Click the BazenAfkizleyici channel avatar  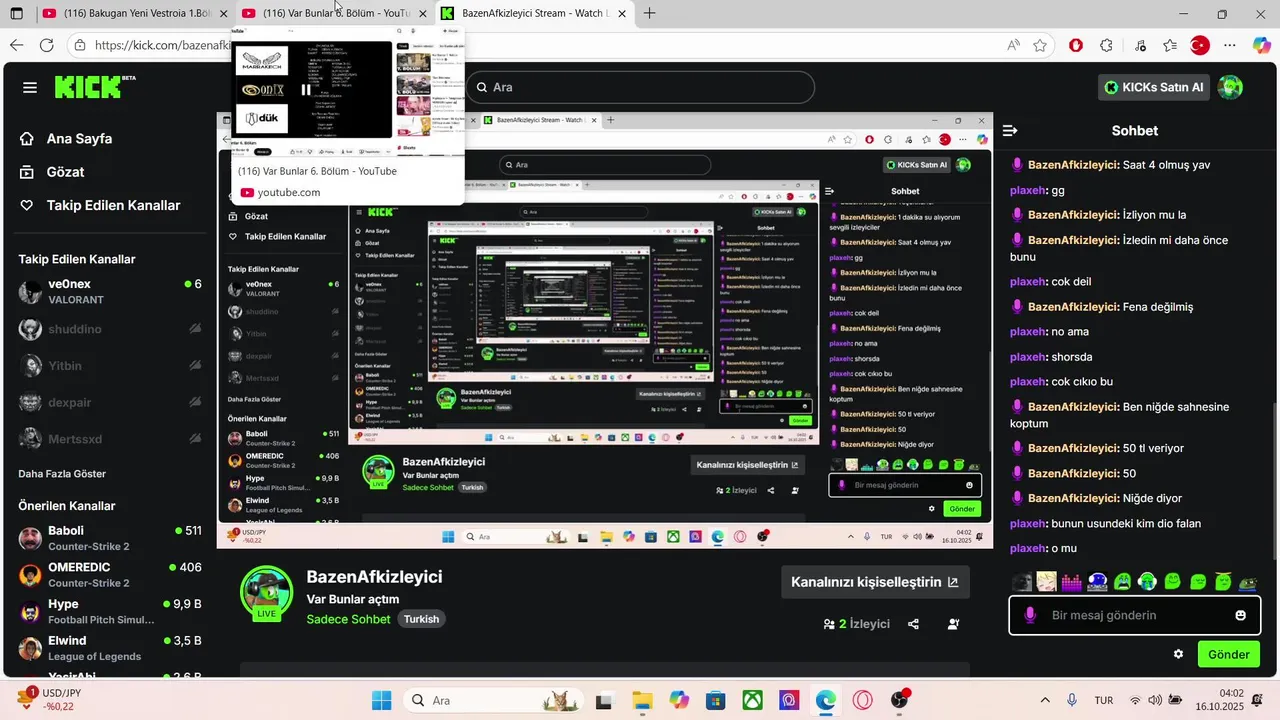point(266,592)
